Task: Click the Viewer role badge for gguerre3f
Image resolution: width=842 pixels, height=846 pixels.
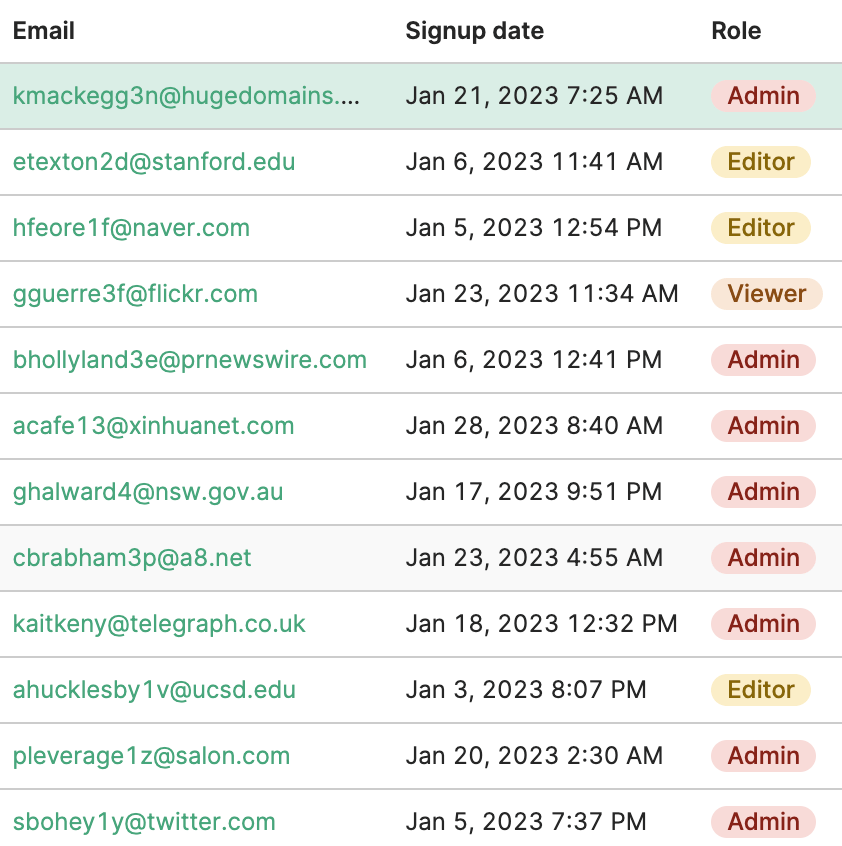Action: pyautogui.click(x=766, y=294)
